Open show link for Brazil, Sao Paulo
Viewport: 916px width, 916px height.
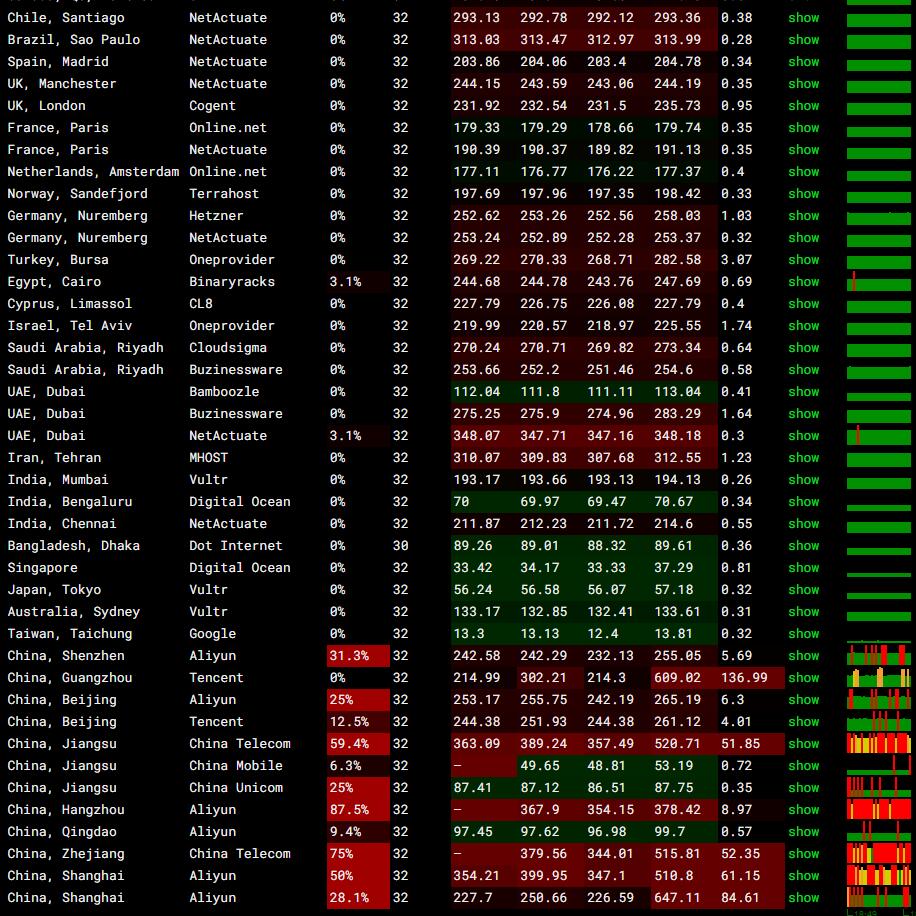point(803,40)
